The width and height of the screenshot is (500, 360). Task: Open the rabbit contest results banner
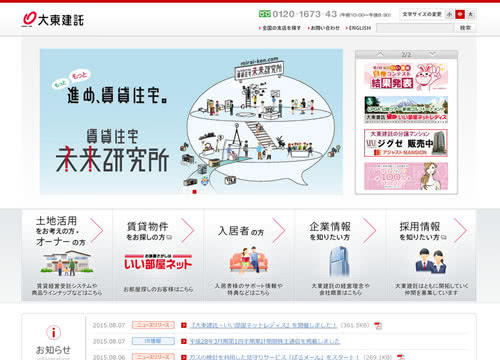pyautogui.click(x=406, y=77)
